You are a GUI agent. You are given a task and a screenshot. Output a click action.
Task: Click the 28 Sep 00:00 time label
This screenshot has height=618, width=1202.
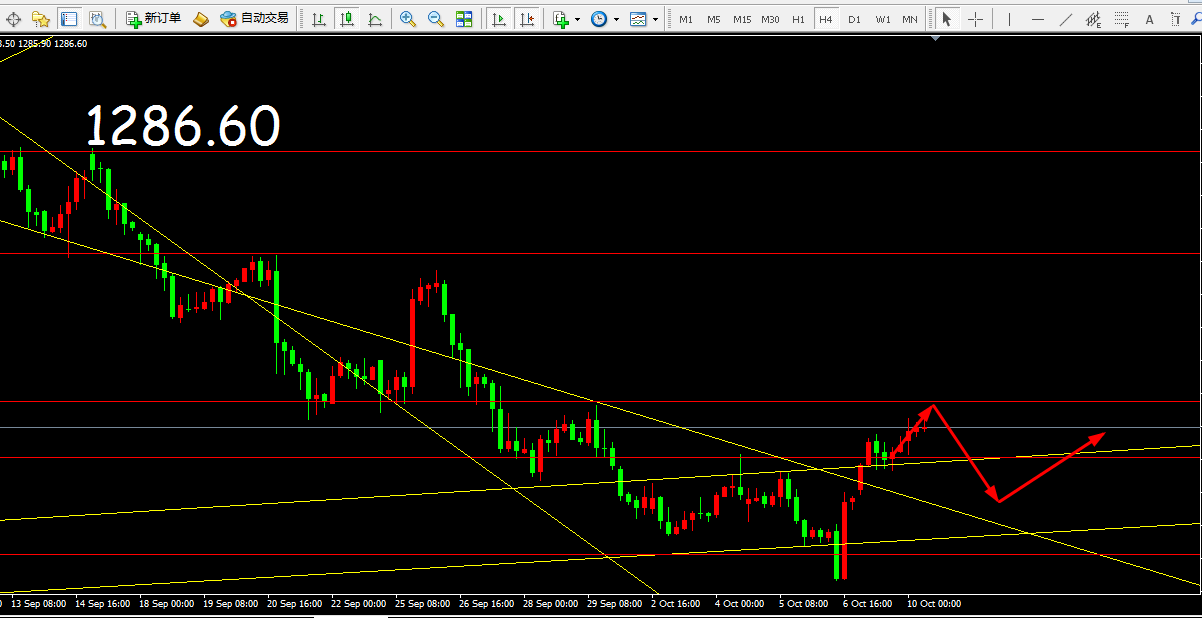click(551, 604)
